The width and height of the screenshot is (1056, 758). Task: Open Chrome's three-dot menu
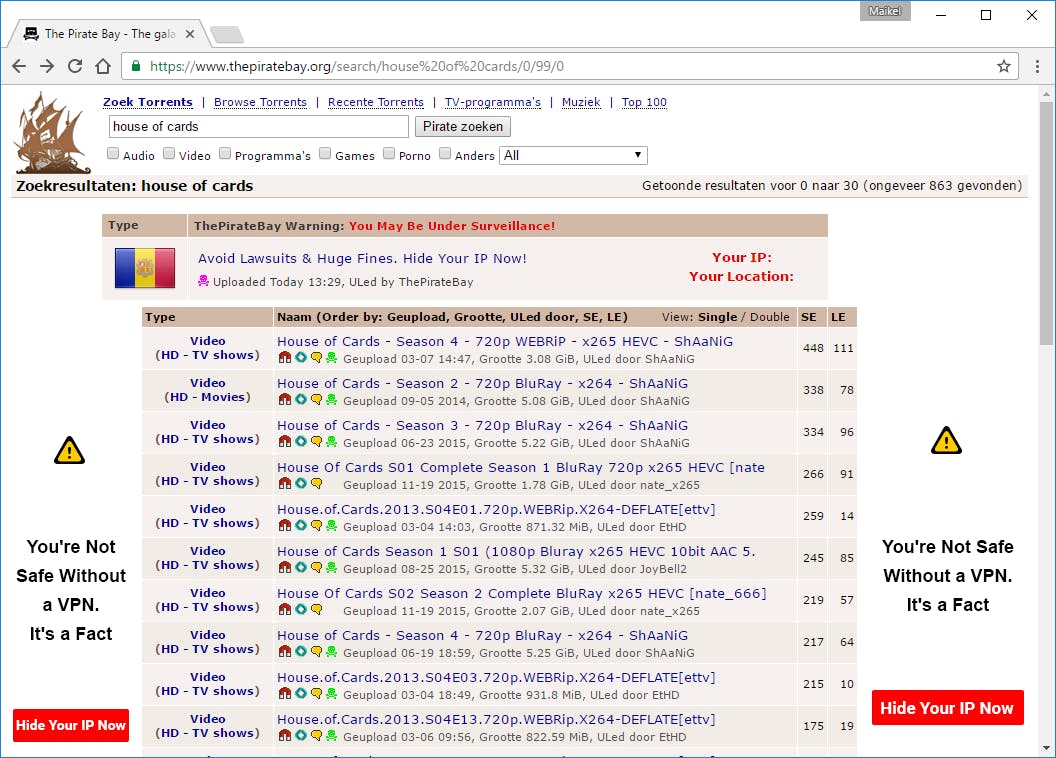point(1037,66)
